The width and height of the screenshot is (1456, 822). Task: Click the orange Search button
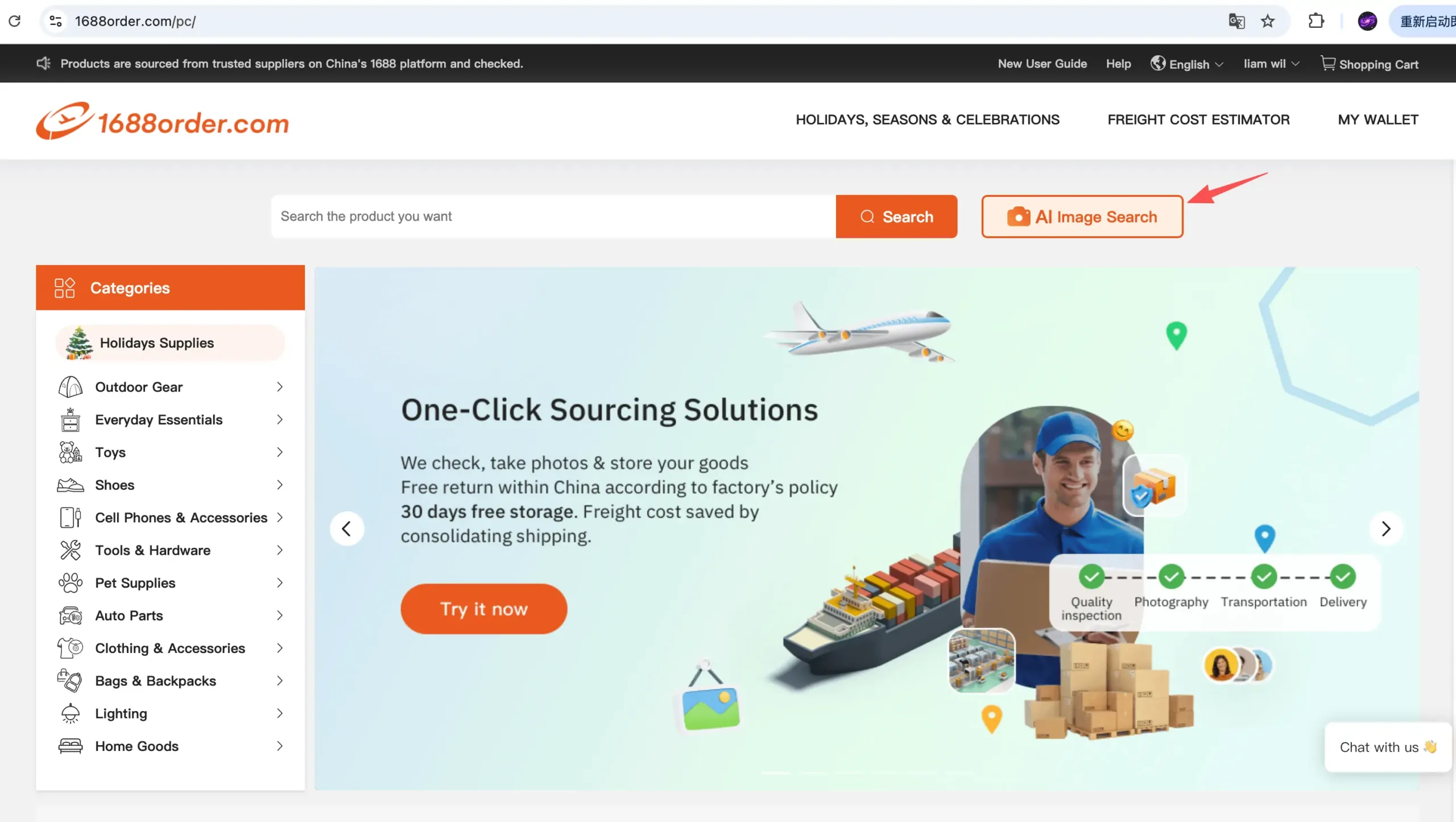(x=896, y=217)
